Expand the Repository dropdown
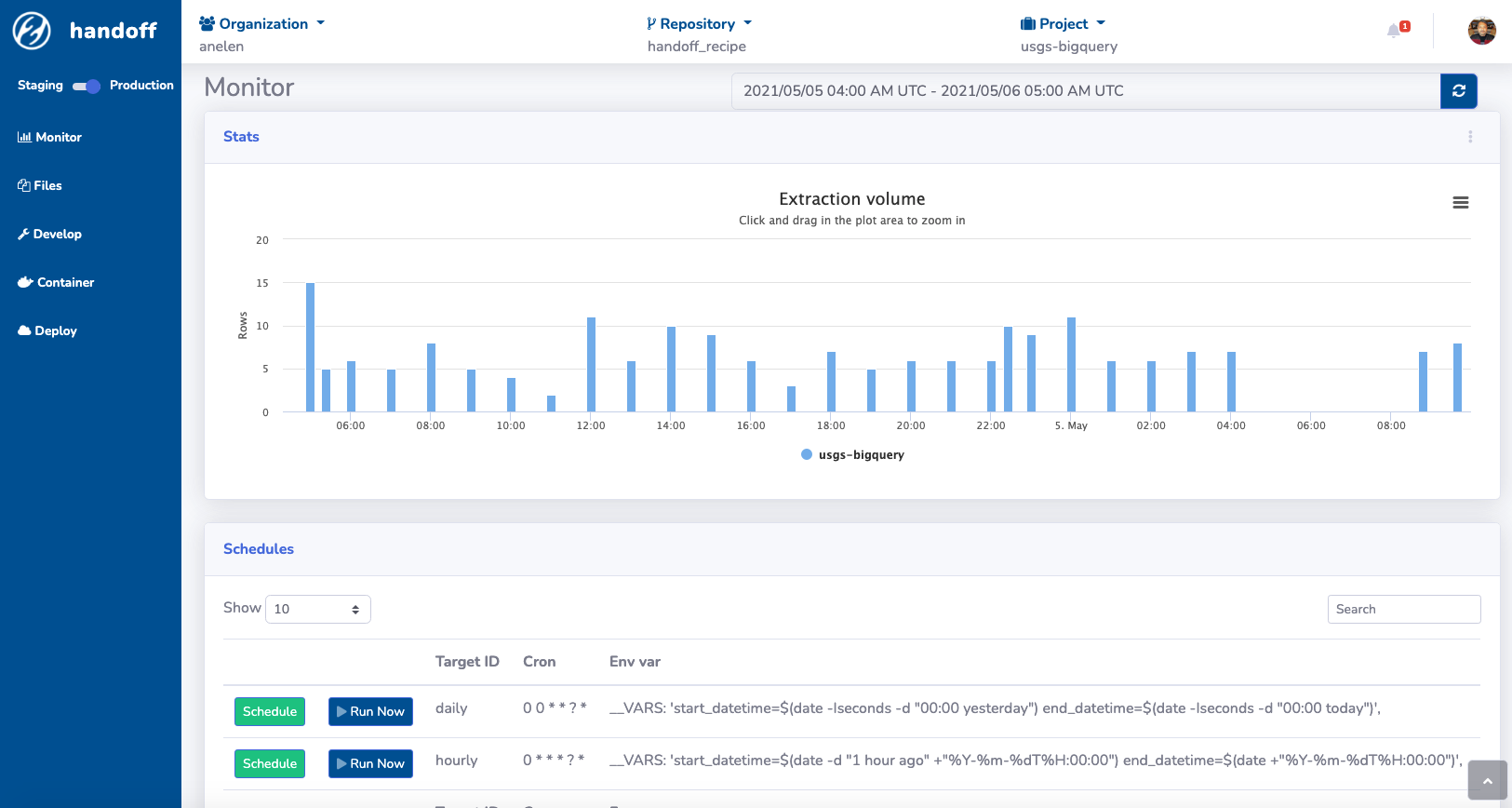The image size is (1512, 808). pyautogui.click(x=700, y=24)
